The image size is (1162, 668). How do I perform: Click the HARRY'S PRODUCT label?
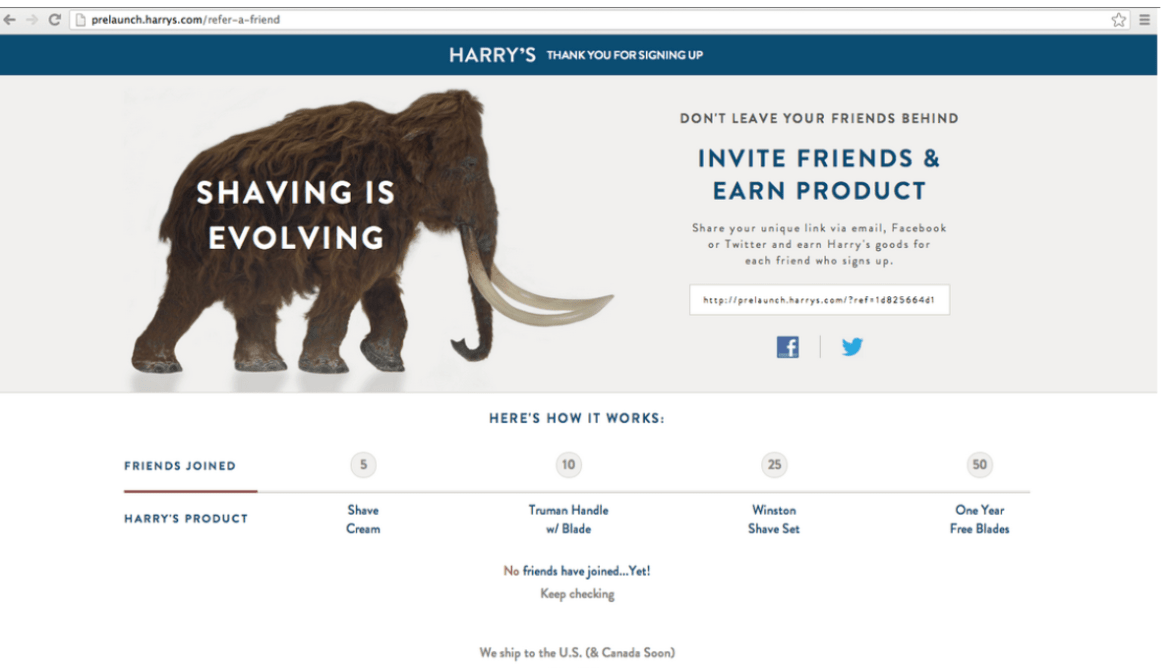point(186,519)
